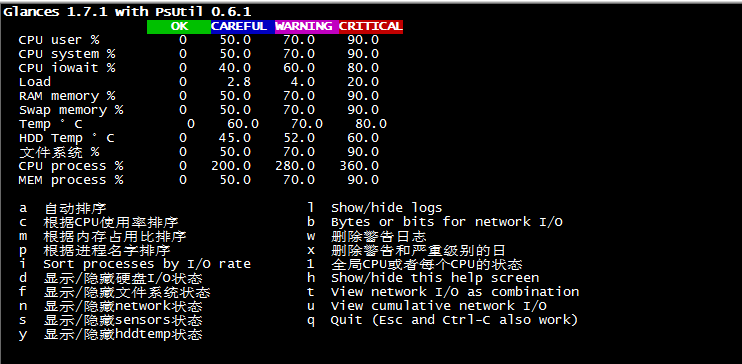Click CPU process critical value 360.0
This screenshot has height=364, width=742.
(359, 166)
